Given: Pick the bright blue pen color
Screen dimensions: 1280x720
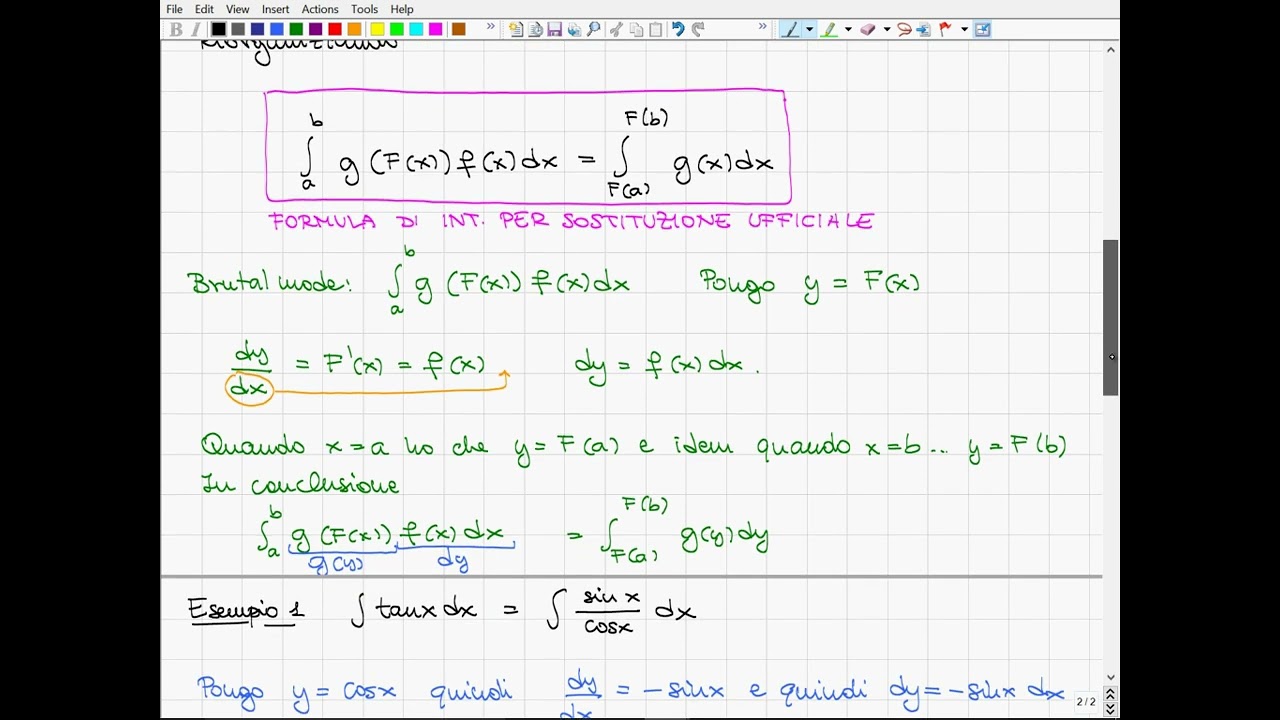Looking at the screenshot, I should 277,29.
